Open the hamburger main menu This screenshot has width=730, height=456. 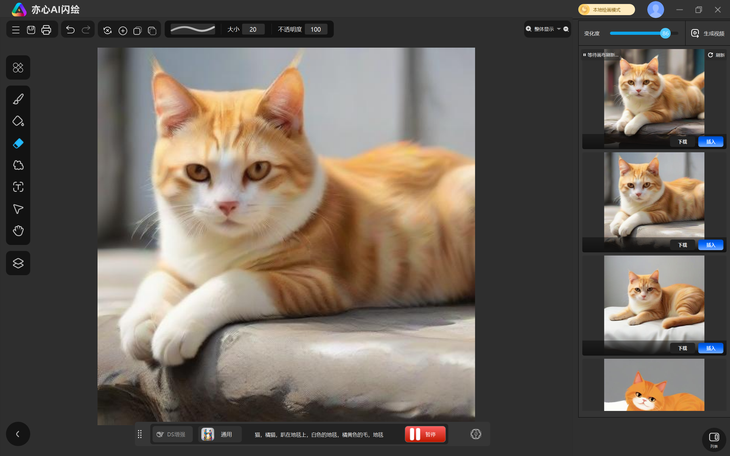point(15,30)
